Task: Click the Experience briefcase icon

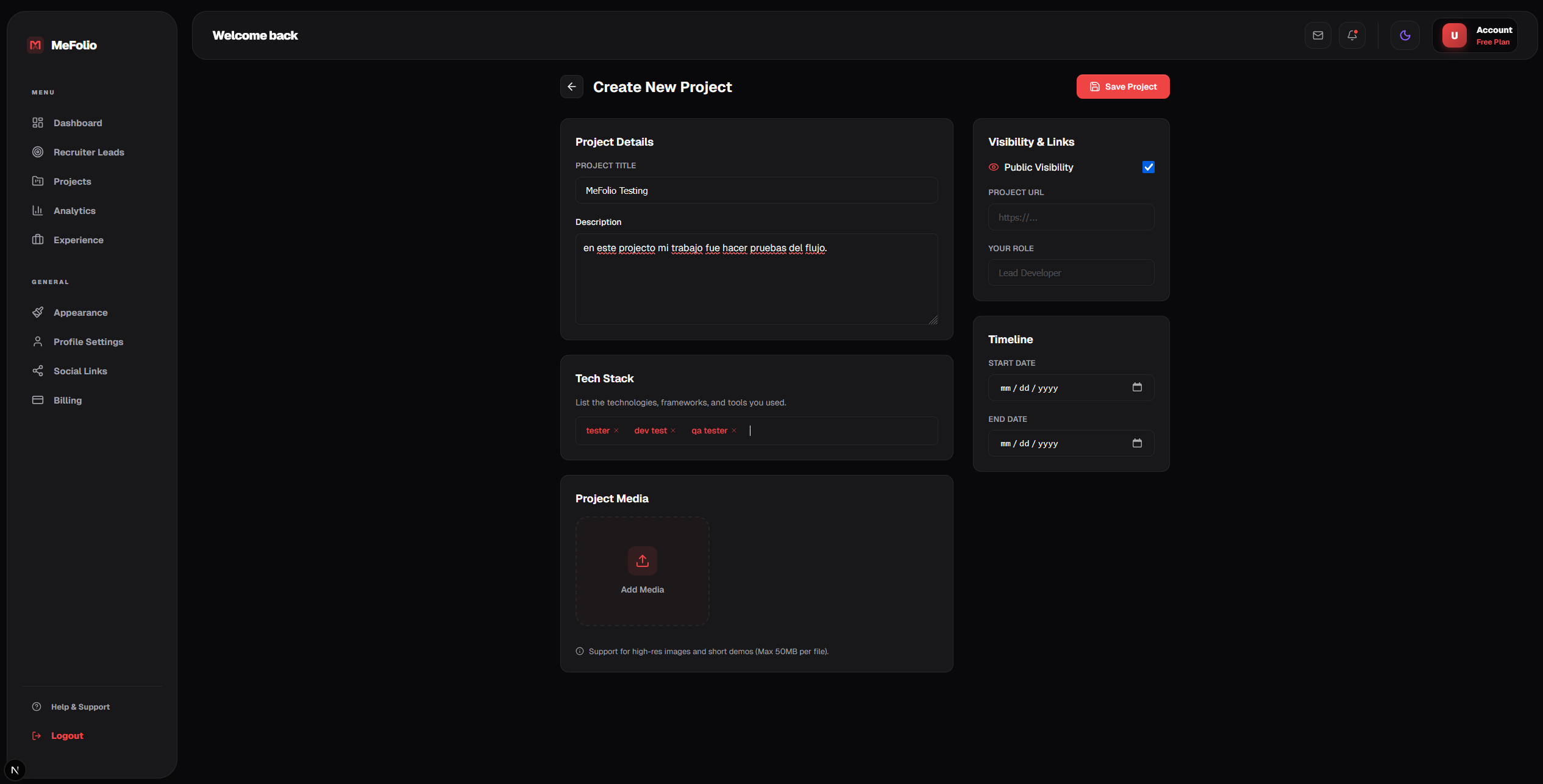Action: [x=38, y=240]
